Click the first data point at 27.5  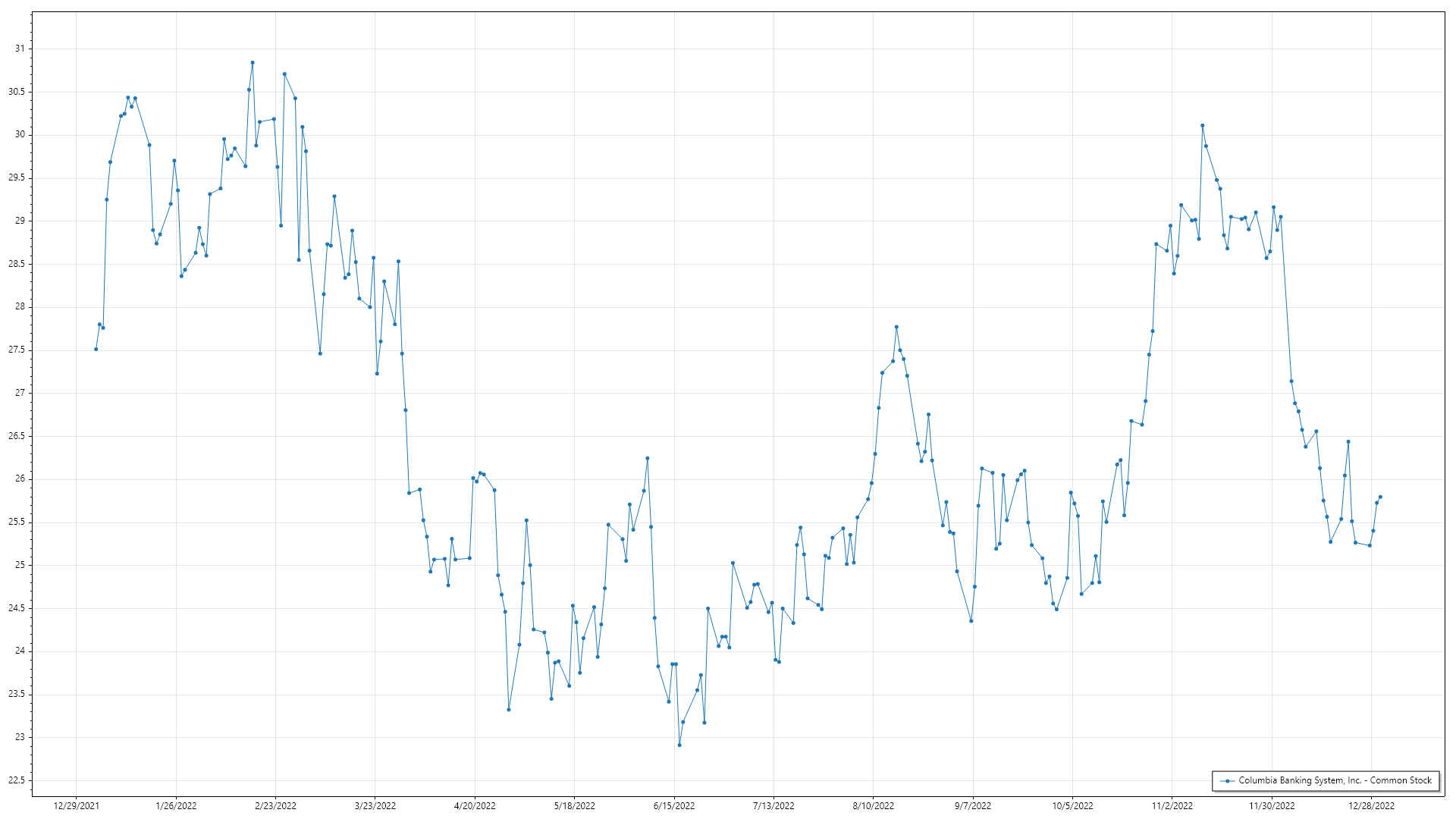click(x=96, y=349)
